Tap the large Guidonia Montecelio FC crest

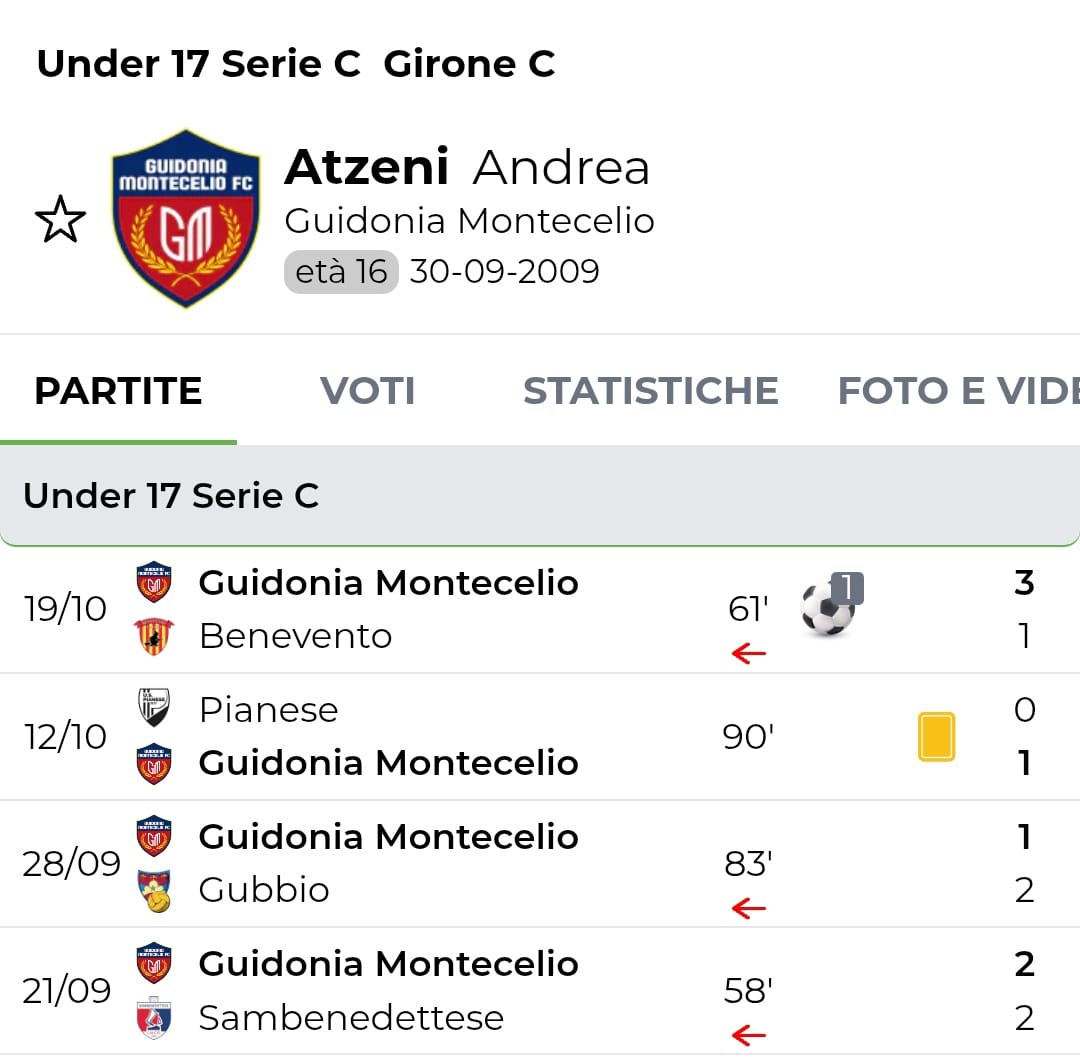pyautogui.click(x=186, y=218)
